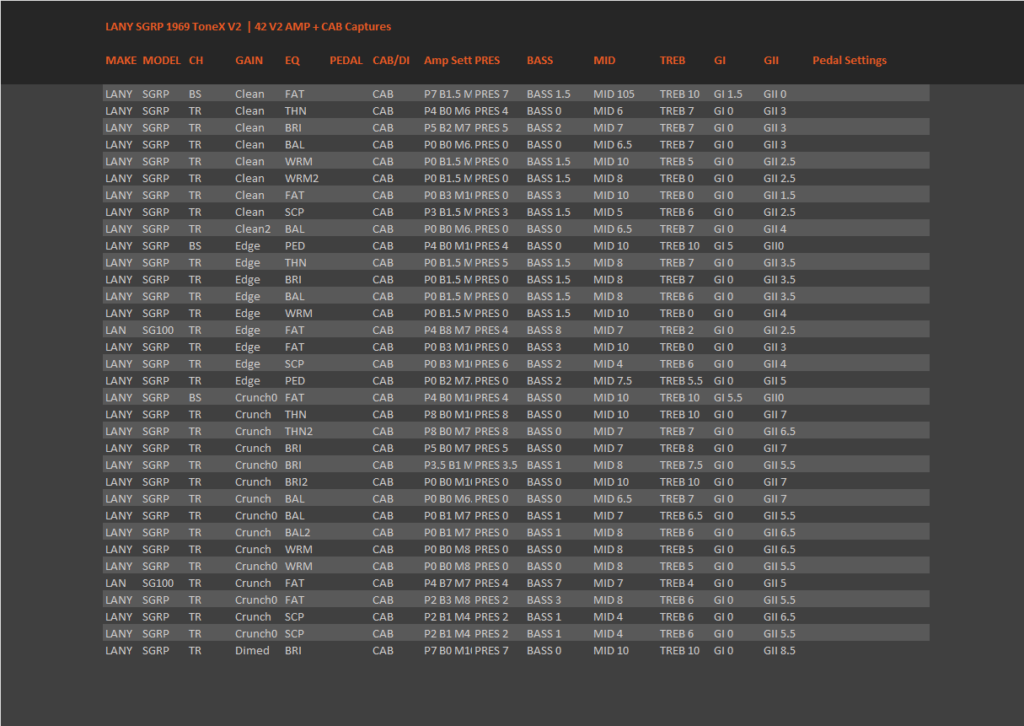
Task: Select 'GII 1.5' cell in Clean FAT row
Action: click(x=779, y=195)
